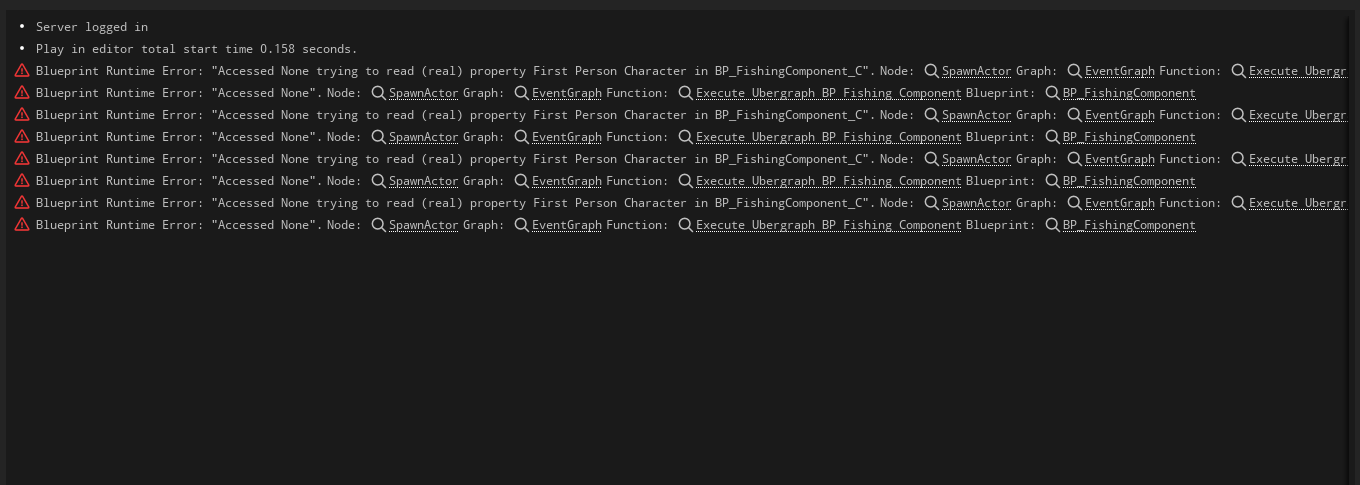Open BP_FishingComponent blueprint link in last error
This screenshot has height=485, width=1360.
pyautogui.click(x=1129, y=225)
